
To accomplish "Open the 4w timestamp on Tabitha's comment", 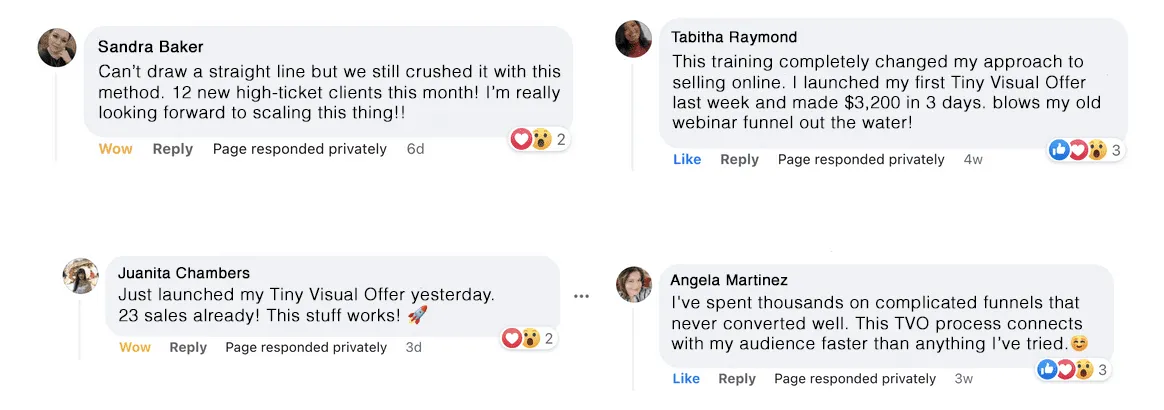I will tap(972, 160).
